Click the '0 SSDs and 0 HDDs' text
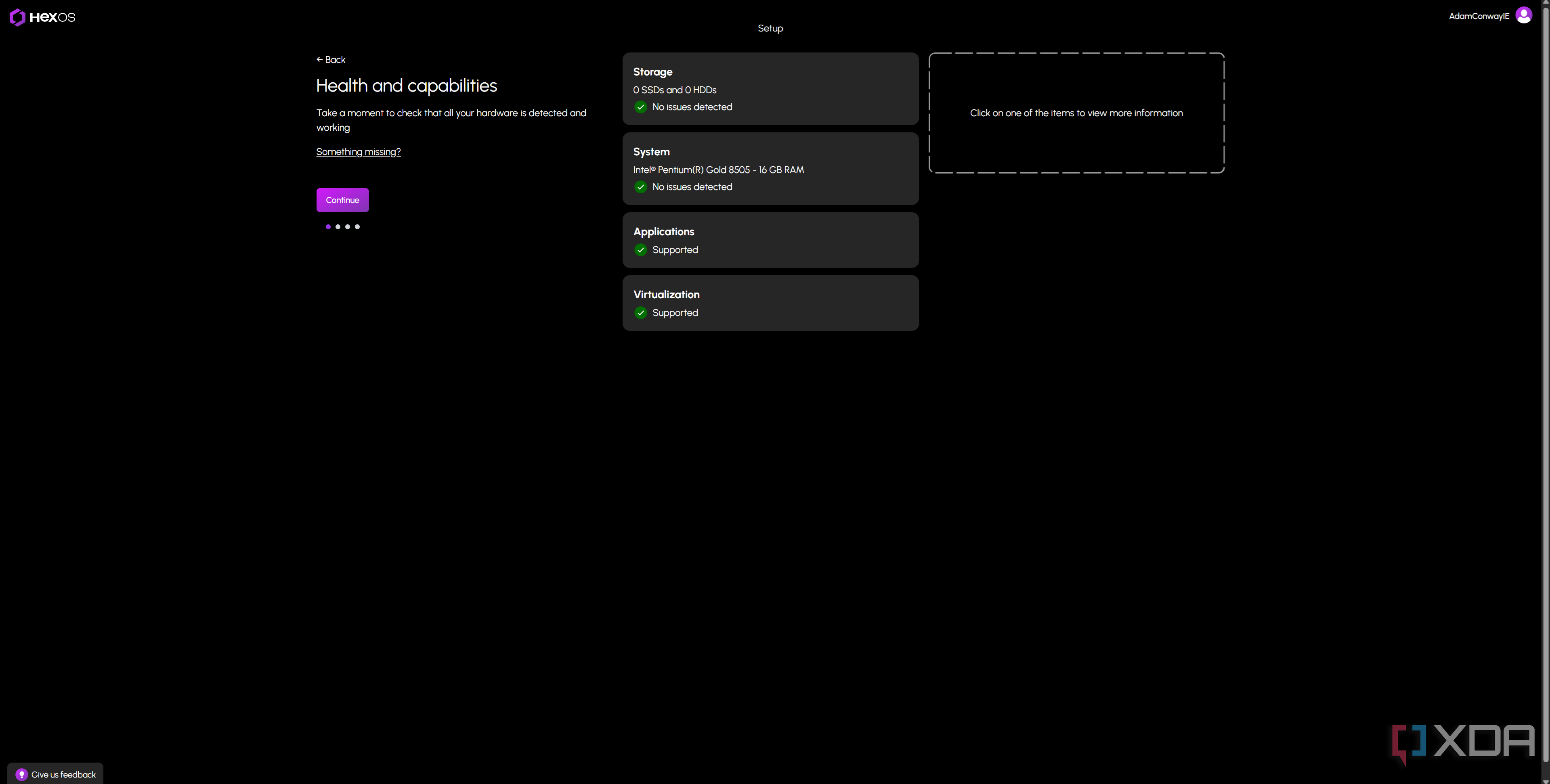Viewport: 1550px width, 784px height. [x=675, y=90]
